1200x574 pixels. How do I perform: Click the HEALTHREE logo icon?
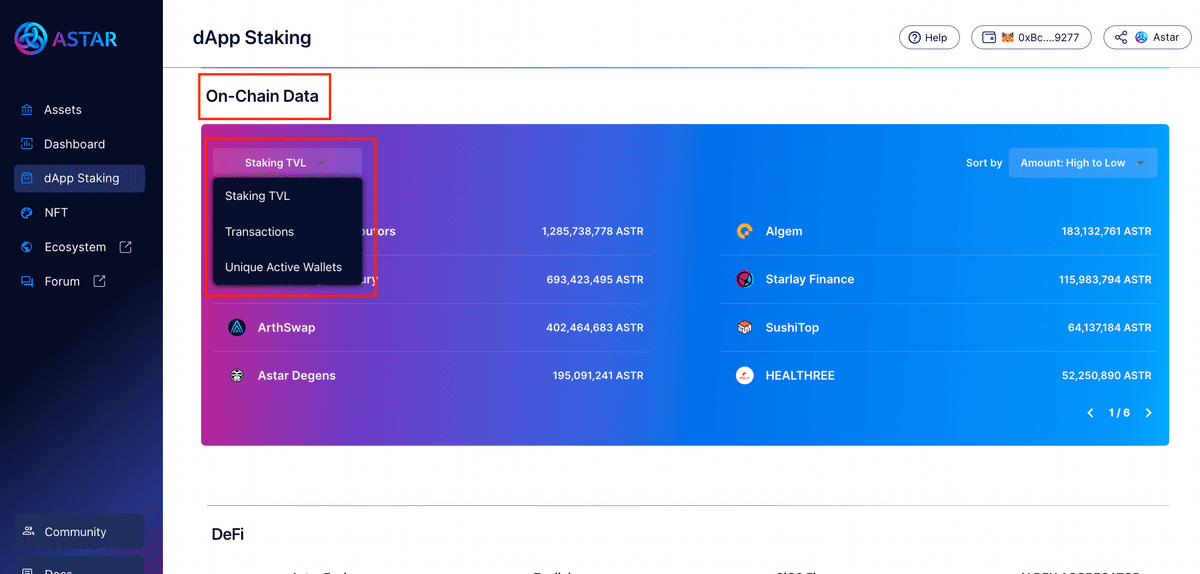coord(744,376)
